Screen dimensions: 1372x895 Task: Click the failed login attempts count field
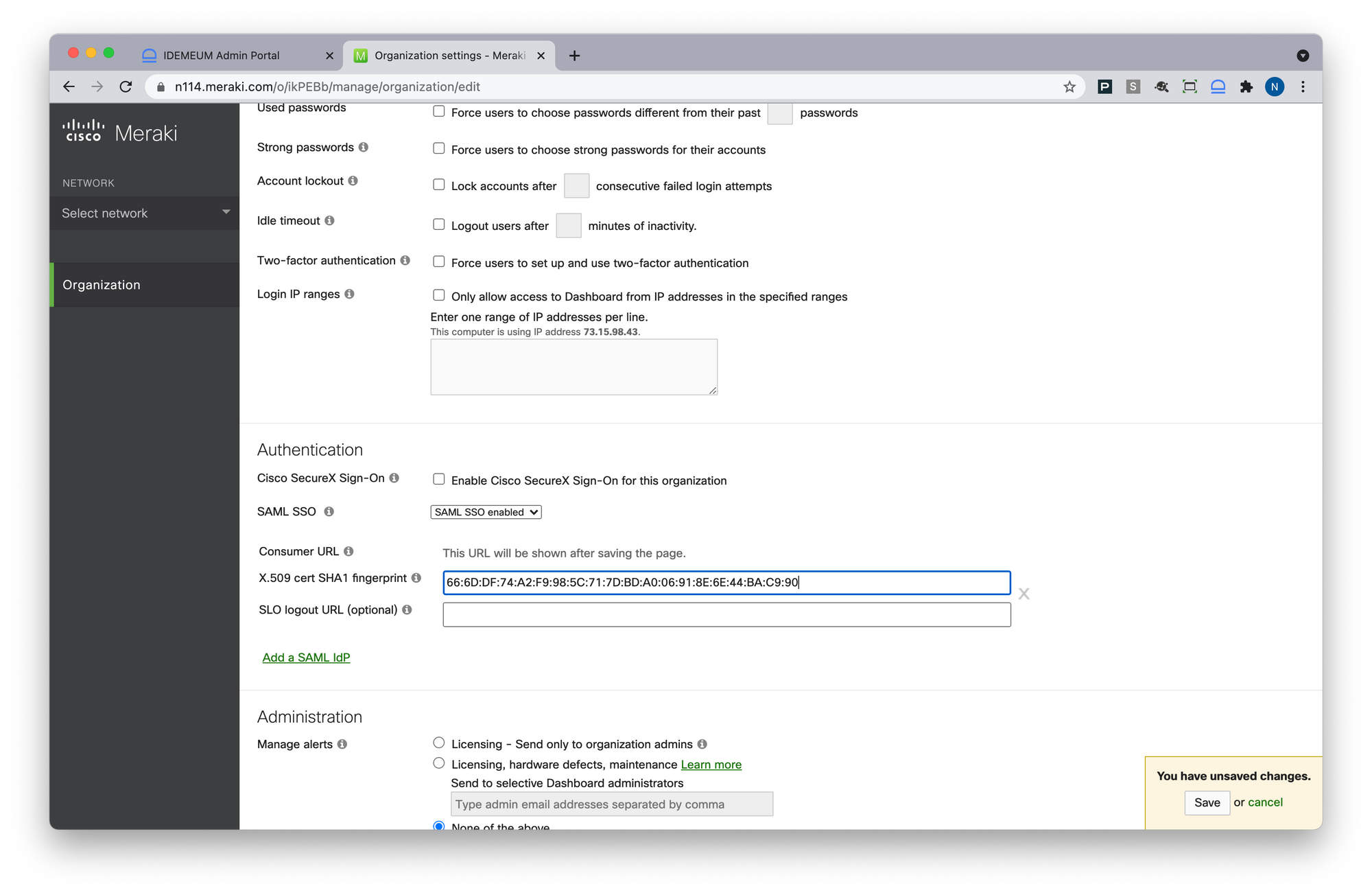coord(576,186)
